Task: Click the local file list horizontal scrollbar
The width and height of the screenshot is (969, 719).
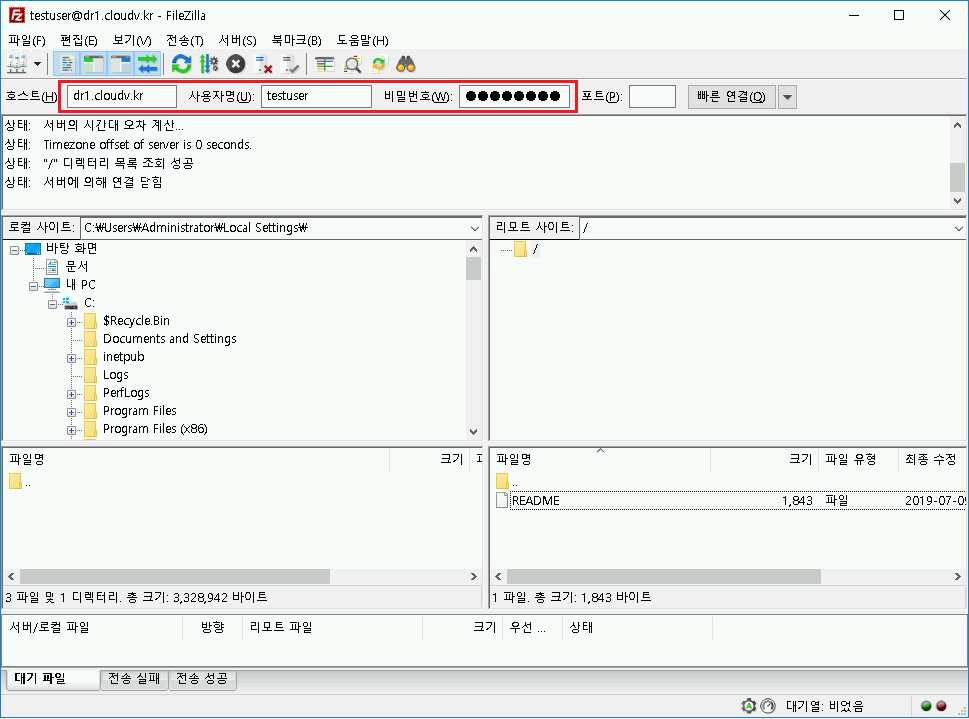Action: (175, 576)
